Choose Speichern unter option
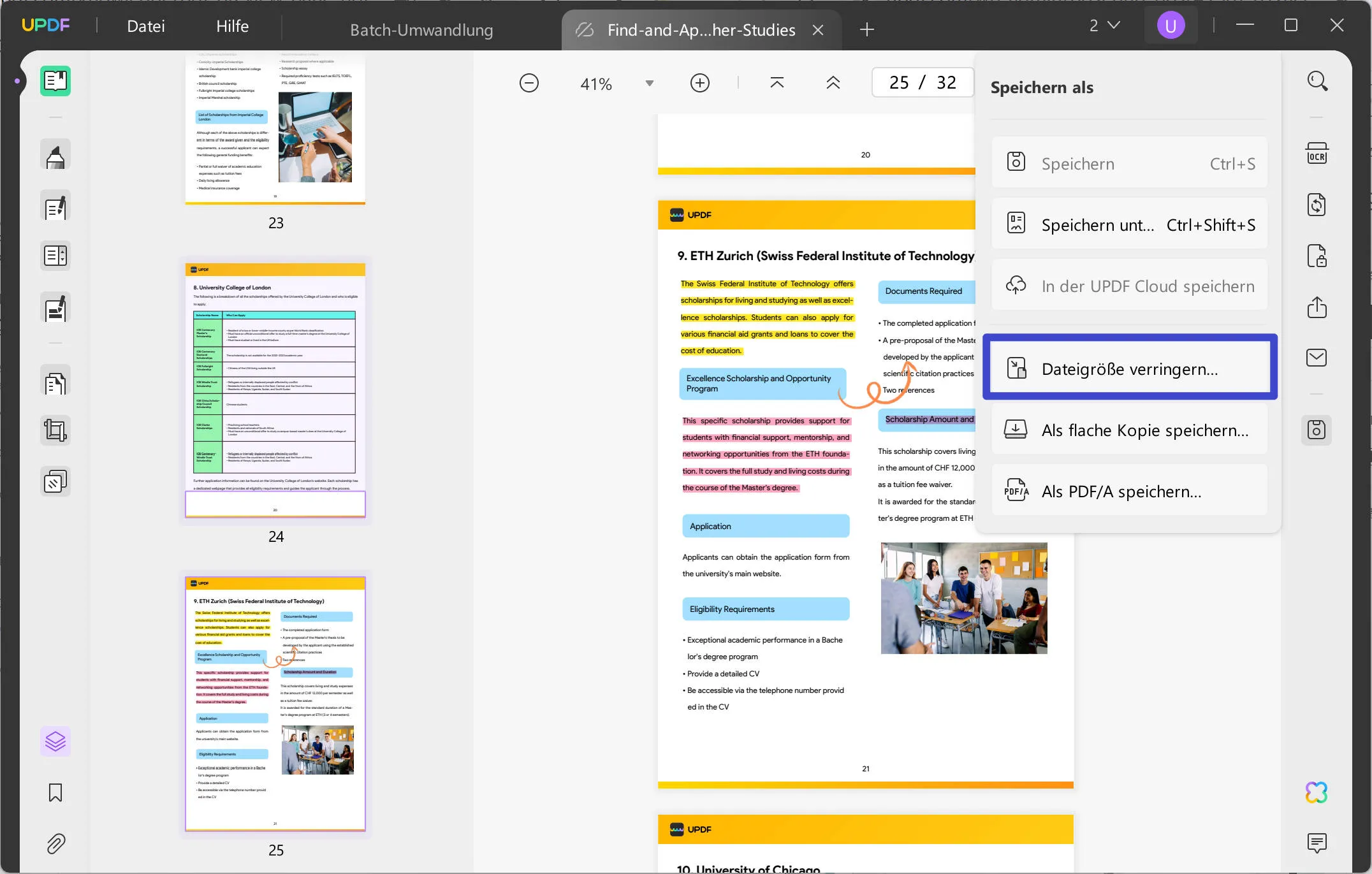The width and height of the screenshot is (1372, 874). tap(1130, 224)
